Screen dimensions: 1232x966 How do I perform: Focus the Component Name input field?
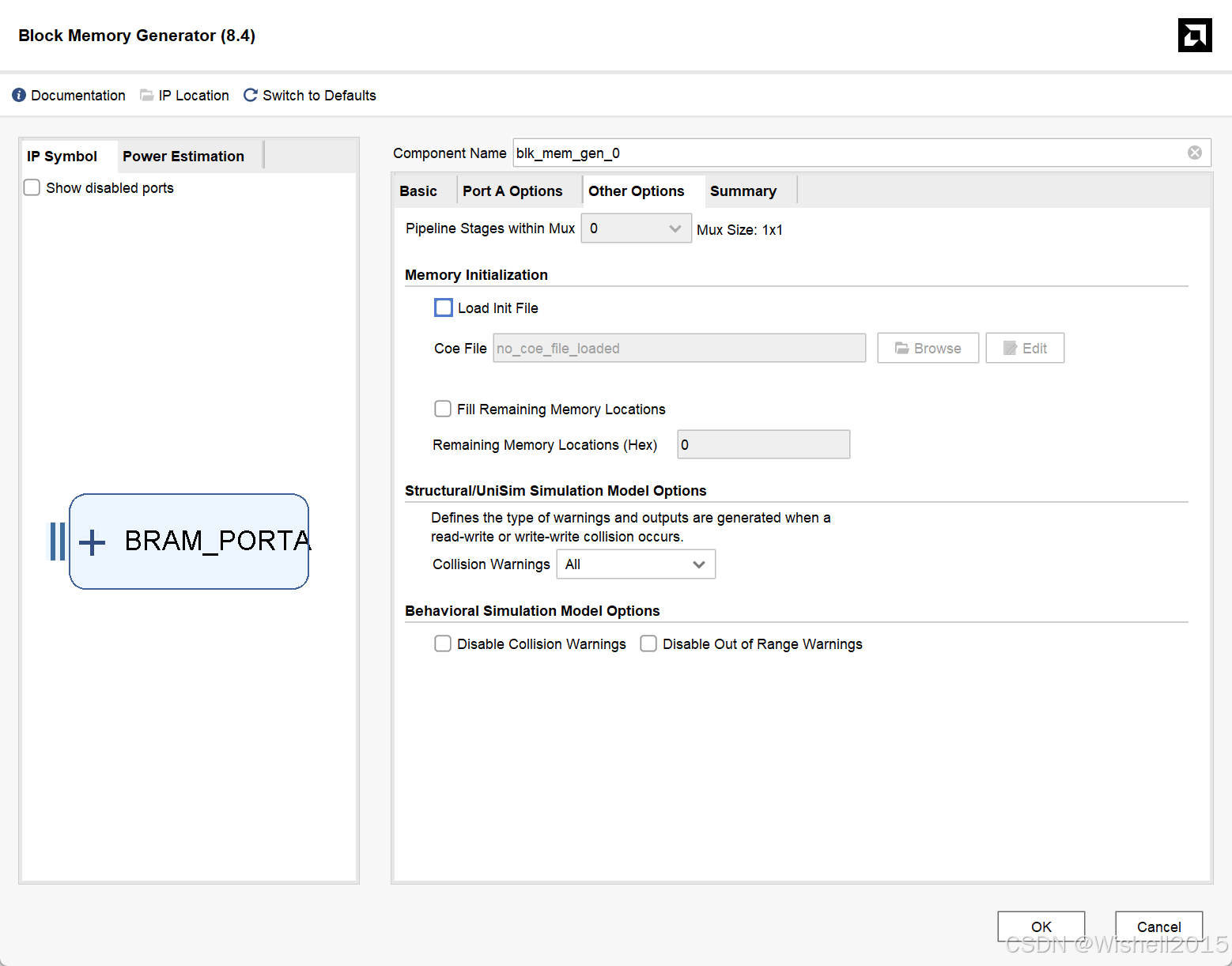862,153
